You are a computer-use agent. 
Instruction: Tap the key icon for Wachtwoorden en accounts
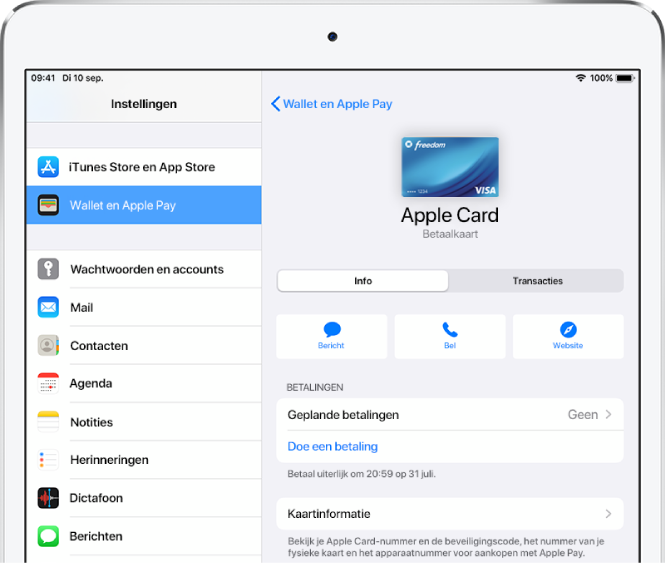48,269
